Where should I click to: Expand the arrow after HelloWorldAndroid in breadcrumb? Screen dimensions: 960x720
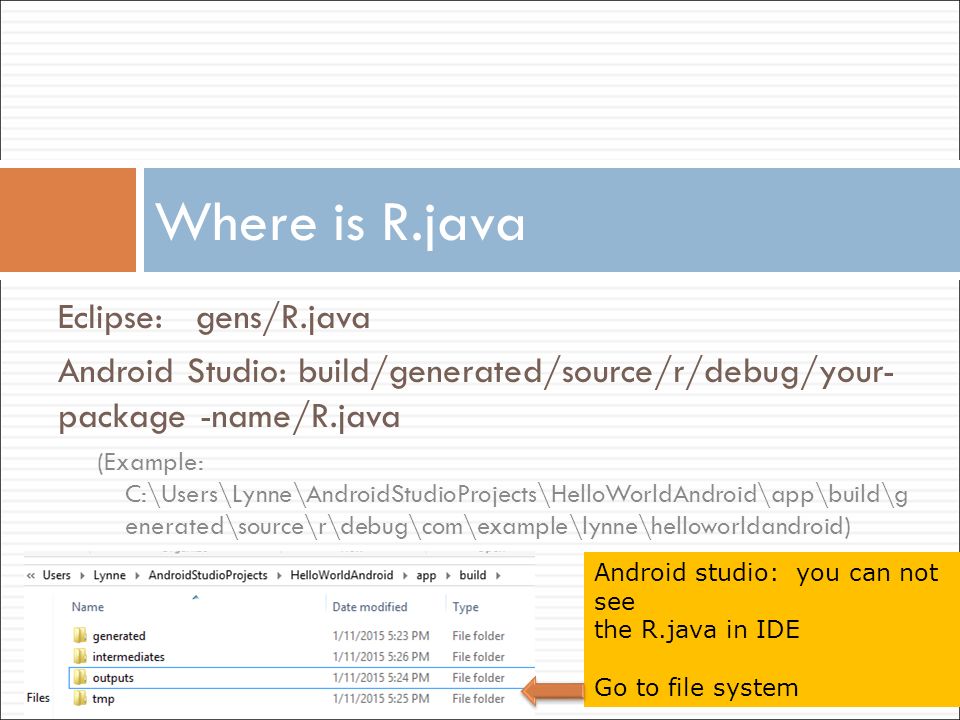(405, 576)
